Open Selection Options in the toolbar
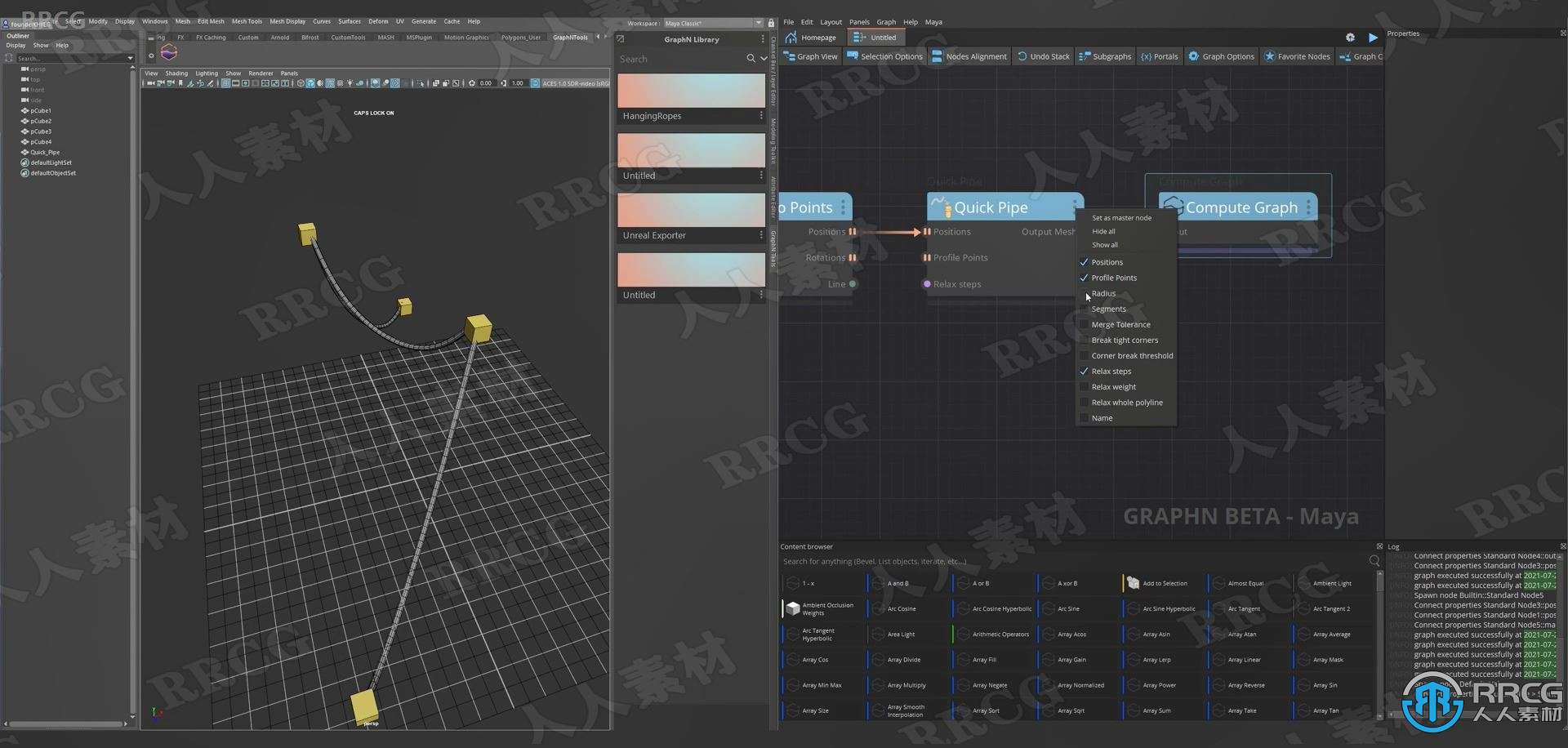This screenshot has width=1568, height=748. [884, 56]
